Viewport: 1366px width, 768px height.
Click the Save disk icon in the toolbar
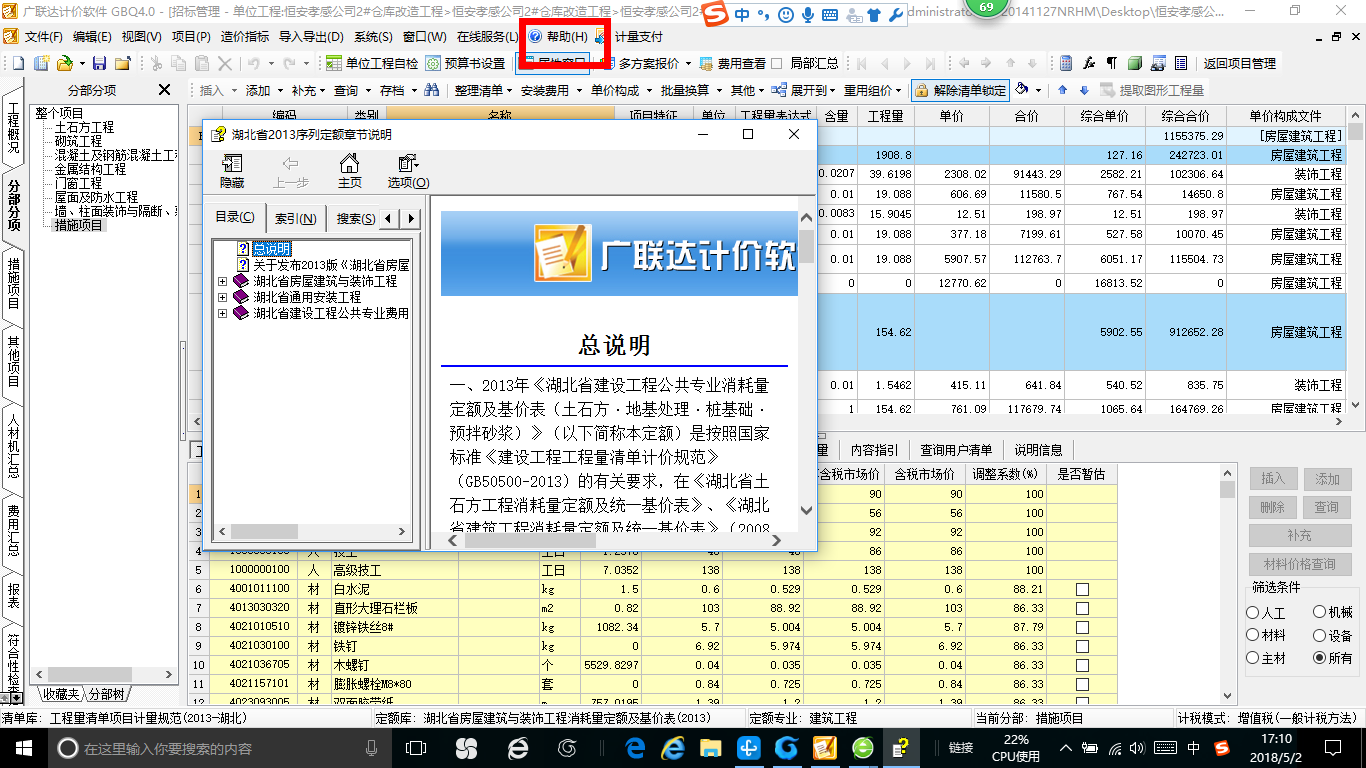click(101, 63)
